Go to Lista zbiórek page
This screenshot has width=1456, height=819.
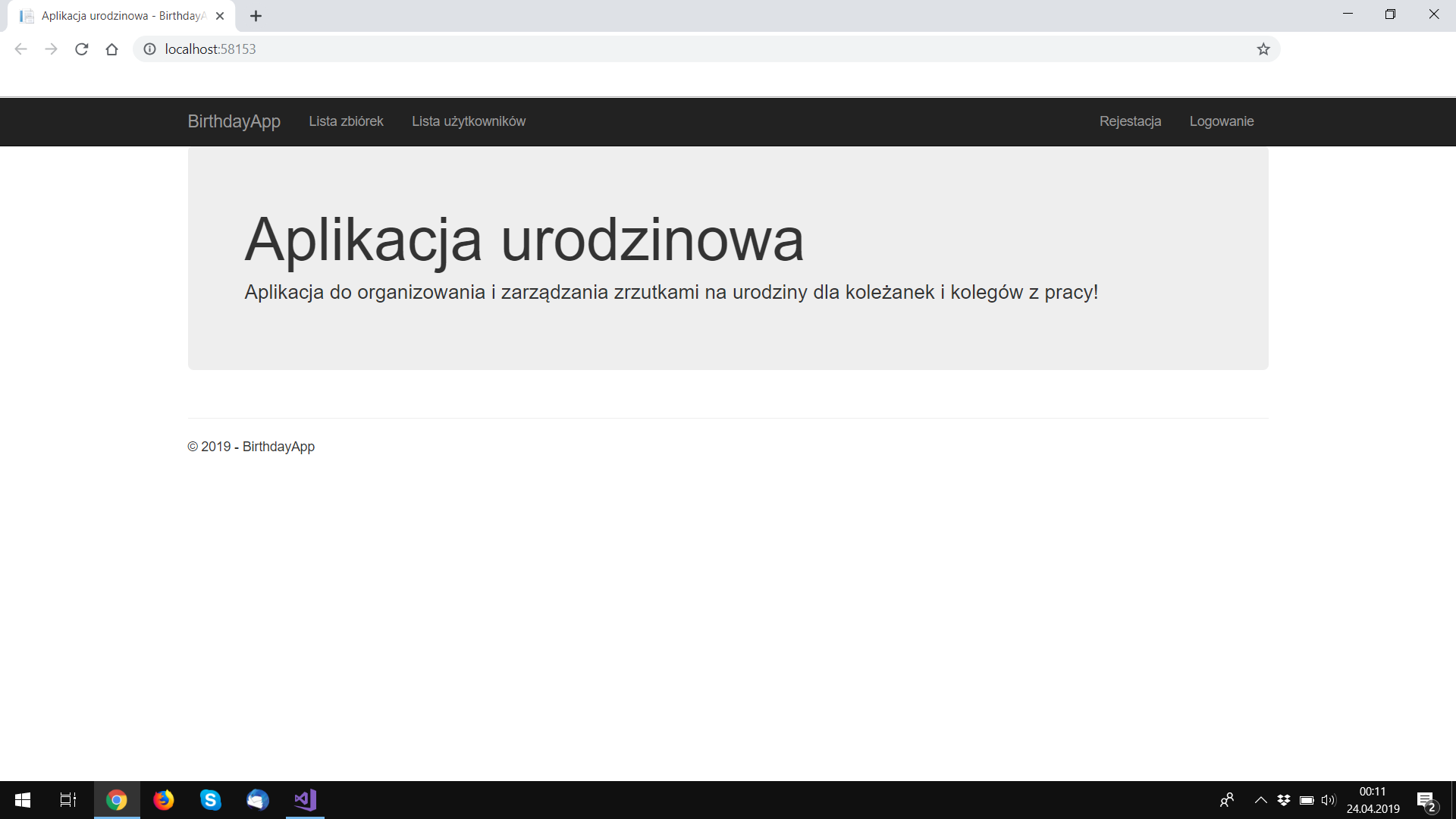346,121
